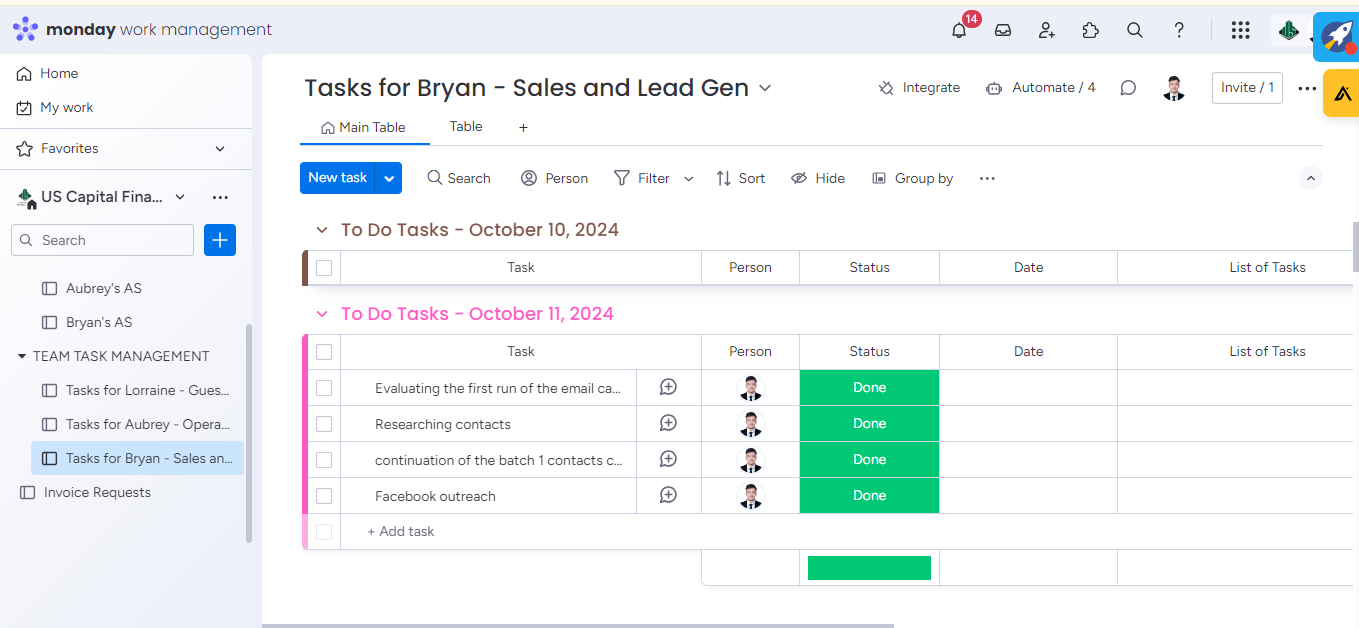
Task: Click the Invite / 1 button
Action: (1247, 88)
